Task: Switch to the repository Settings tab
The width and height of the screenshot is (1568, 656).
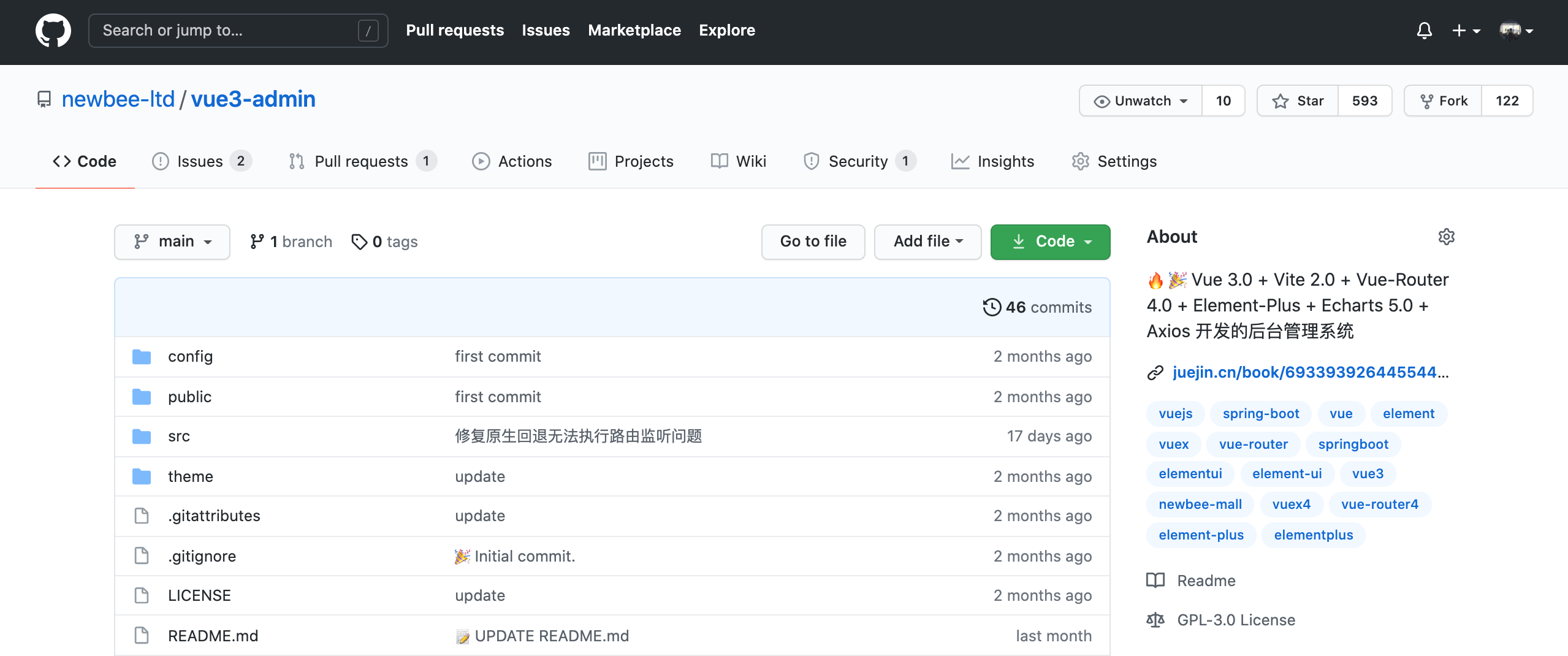Action: (x=1114, y=161)
